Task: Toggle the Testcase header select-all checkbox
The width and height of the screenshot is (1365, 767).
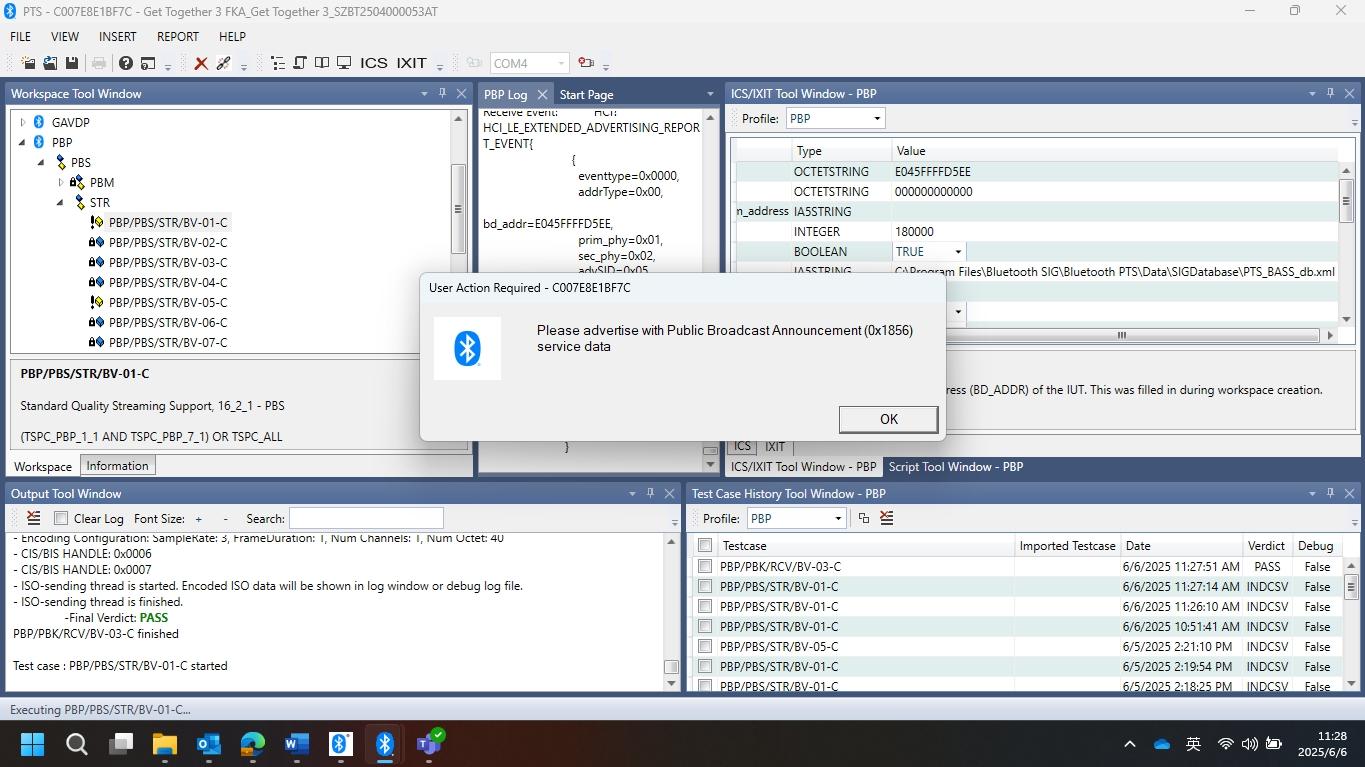Action: click(705, 545)
